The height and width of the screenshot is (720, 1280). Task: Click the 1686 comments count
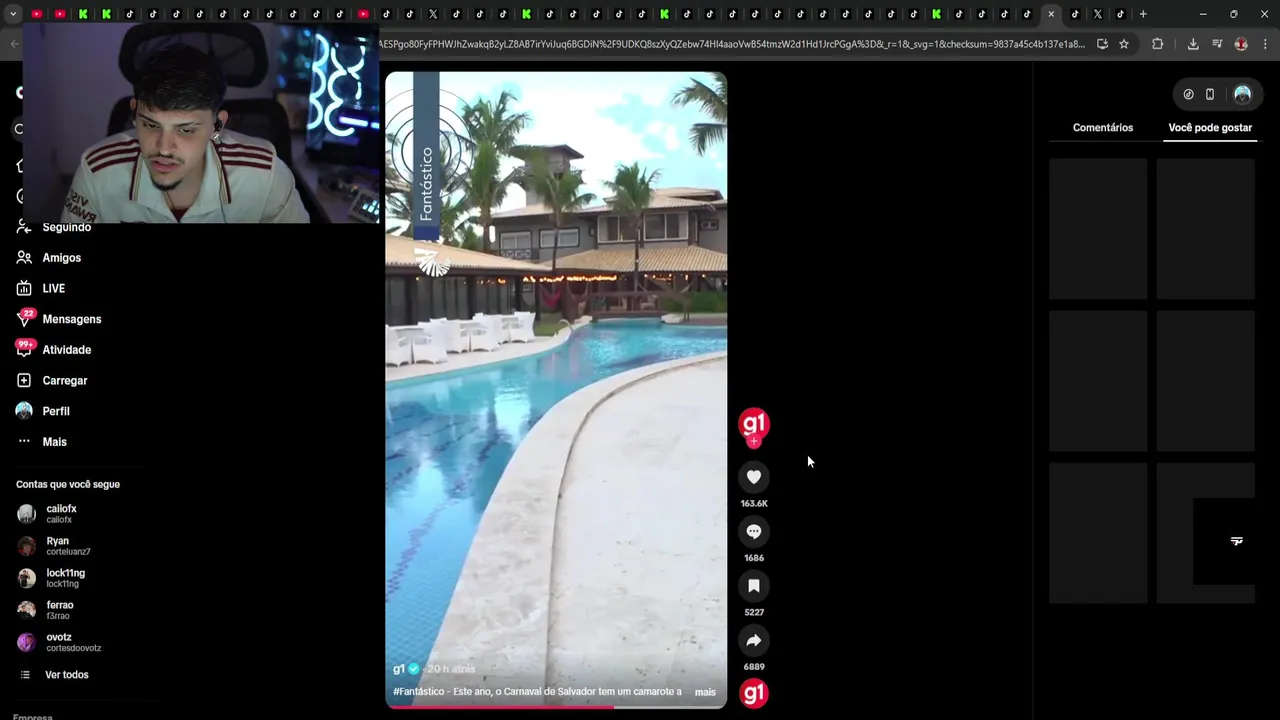[x=754, y=558]
